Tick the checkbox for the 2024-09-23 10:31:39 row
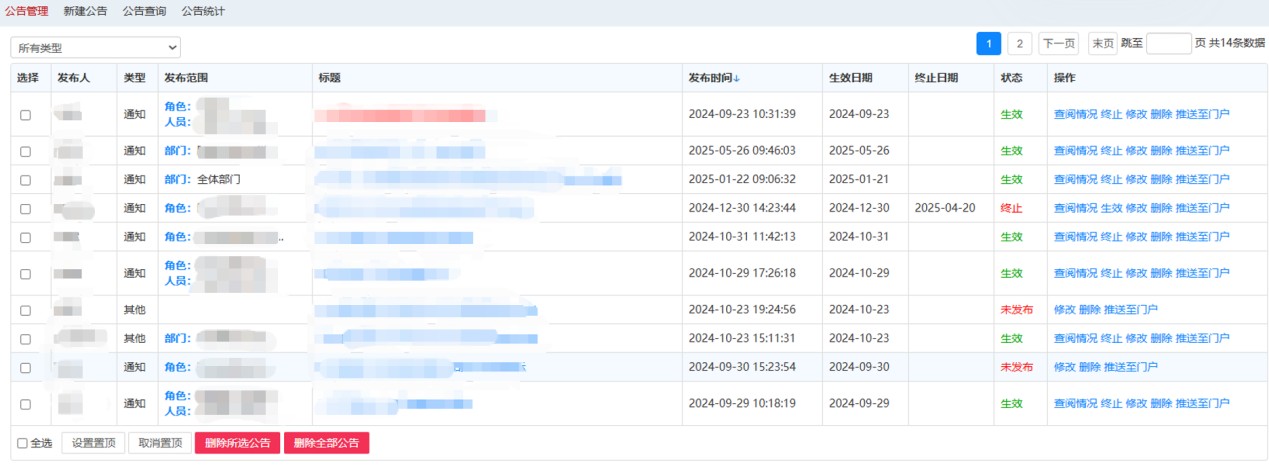1269x465 pixels. (26, 115)
